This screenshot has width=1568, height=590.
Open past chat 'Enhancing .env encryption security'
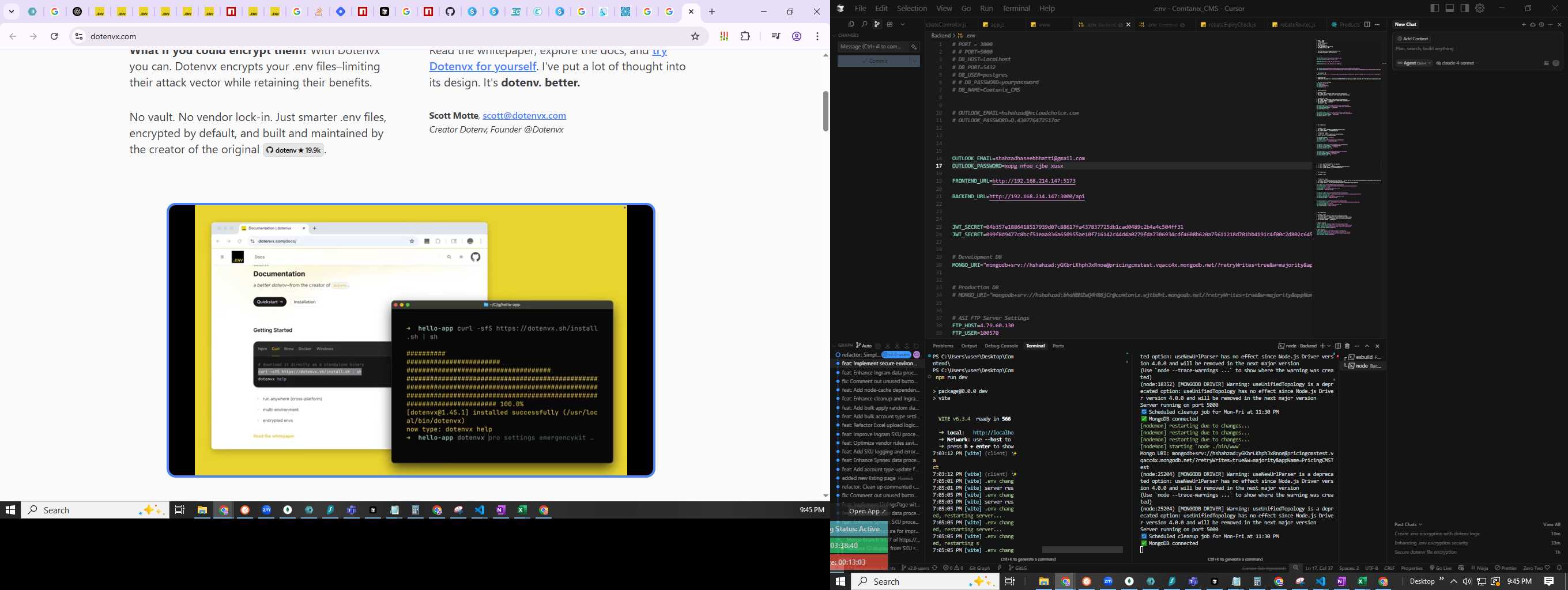1430,543
